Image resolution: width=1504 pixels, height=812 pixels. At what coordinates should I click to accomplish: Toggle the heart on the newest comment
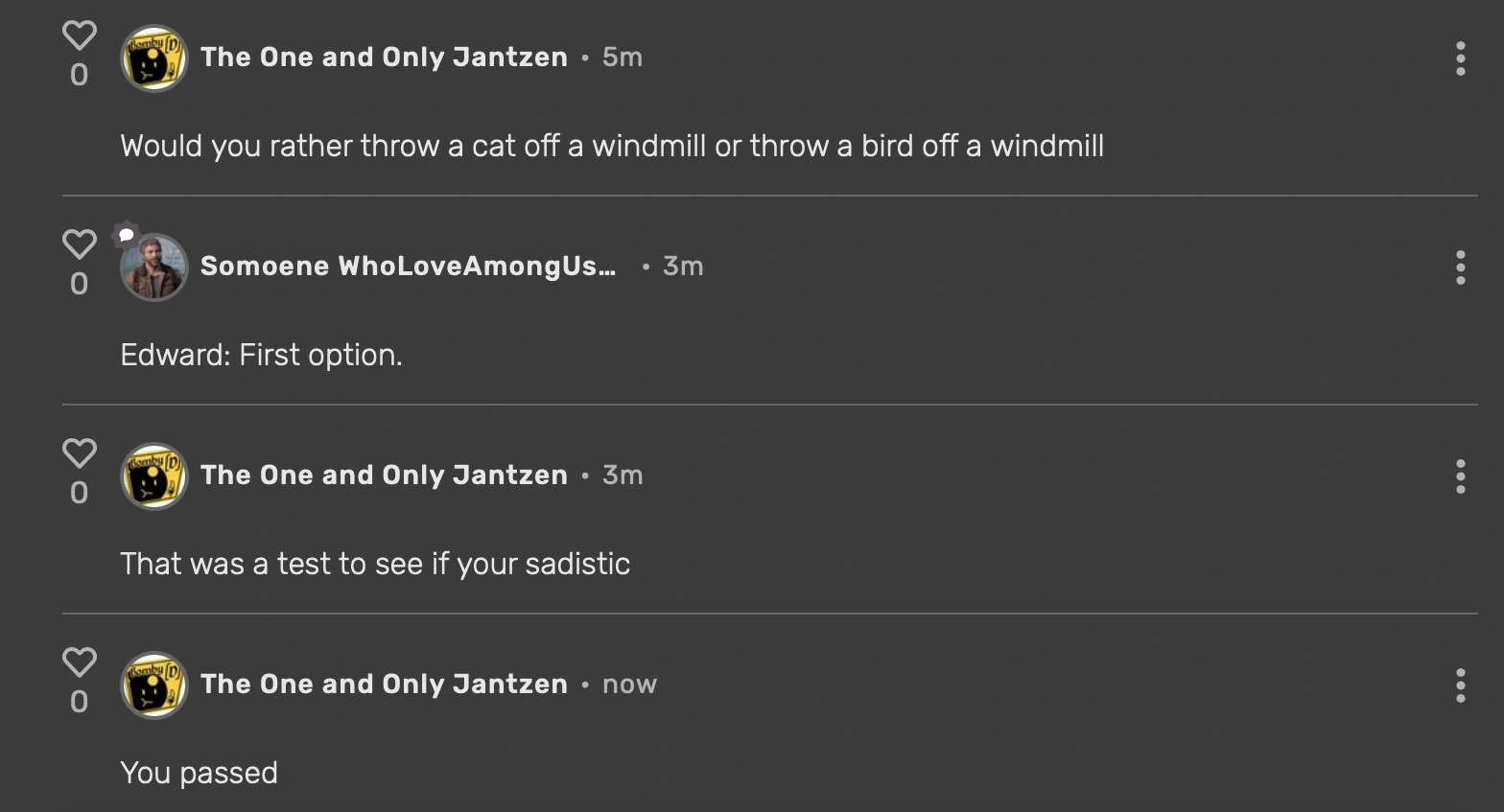pos(80,663)
